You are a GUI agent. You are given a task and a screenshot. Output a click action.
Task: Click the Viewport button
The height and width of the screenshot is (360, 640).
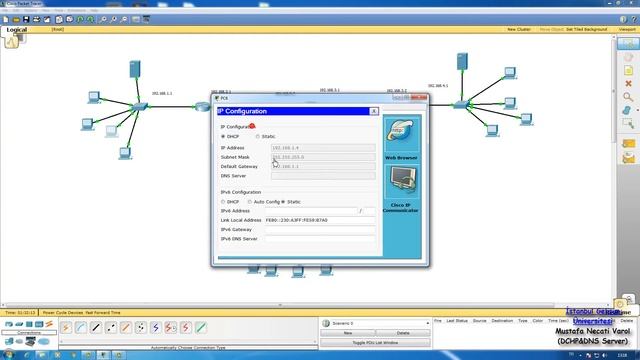[627, 29]
